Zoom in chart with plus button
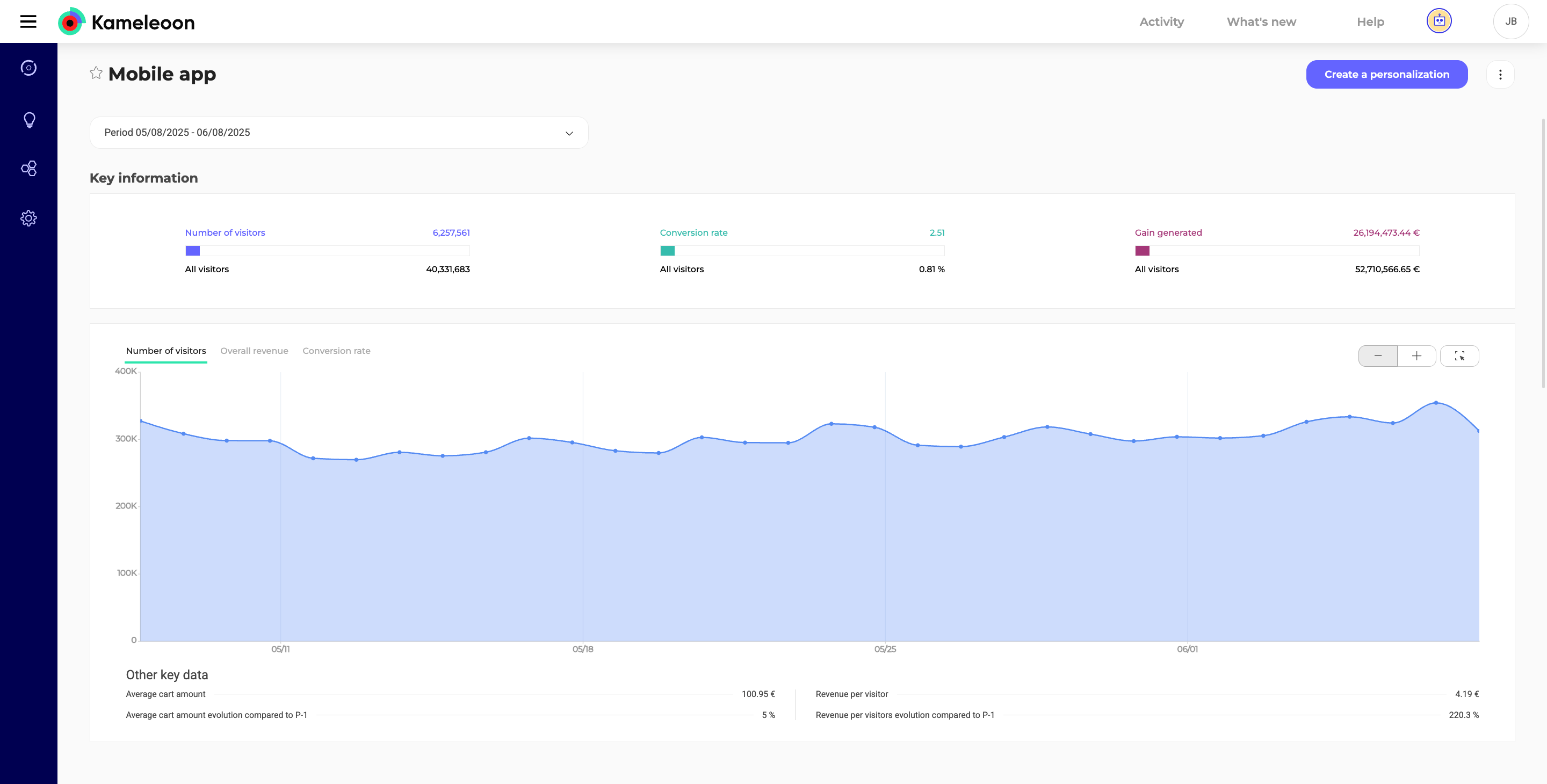Screen dimensions: 1547x784 1416,356
